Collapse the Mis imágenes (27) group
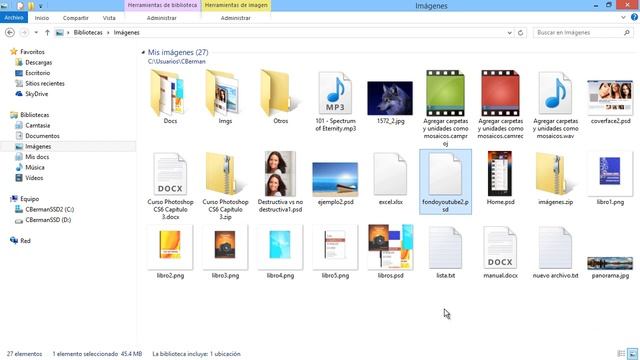Image resolution: width=640 pixels, height=360 pixels. click(x=143, y=52)
